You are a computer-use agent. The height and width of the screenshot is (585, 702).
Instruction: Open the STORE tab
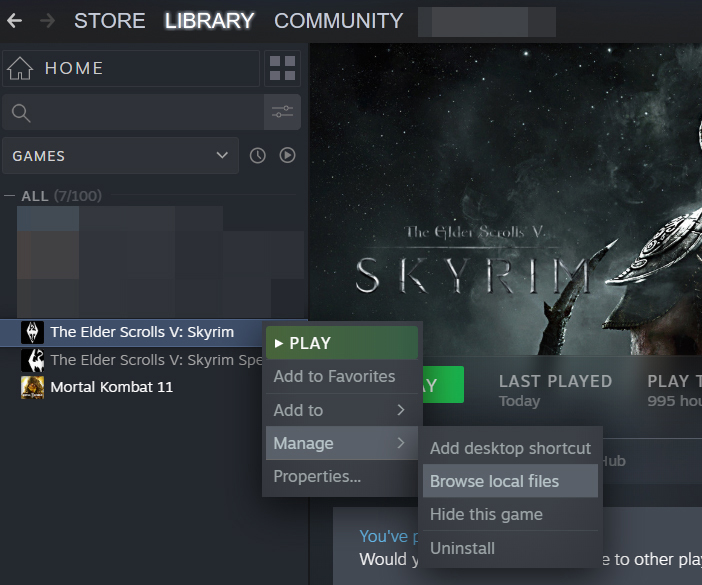click(110, 21)
